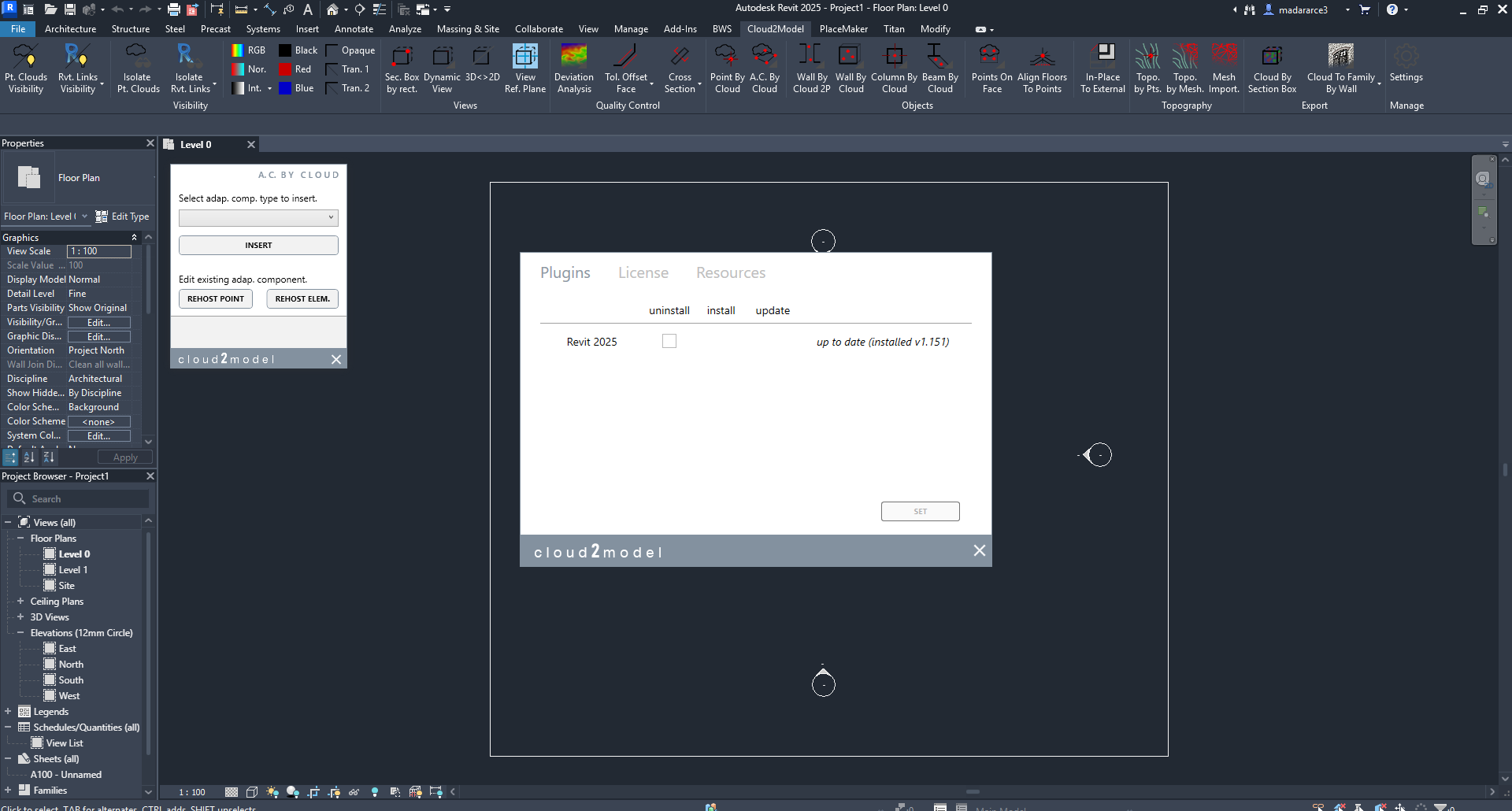Run Topo. by Mesh tool
The height and width of the screenshot is (811, 1512).
[x=1184, y=69]
